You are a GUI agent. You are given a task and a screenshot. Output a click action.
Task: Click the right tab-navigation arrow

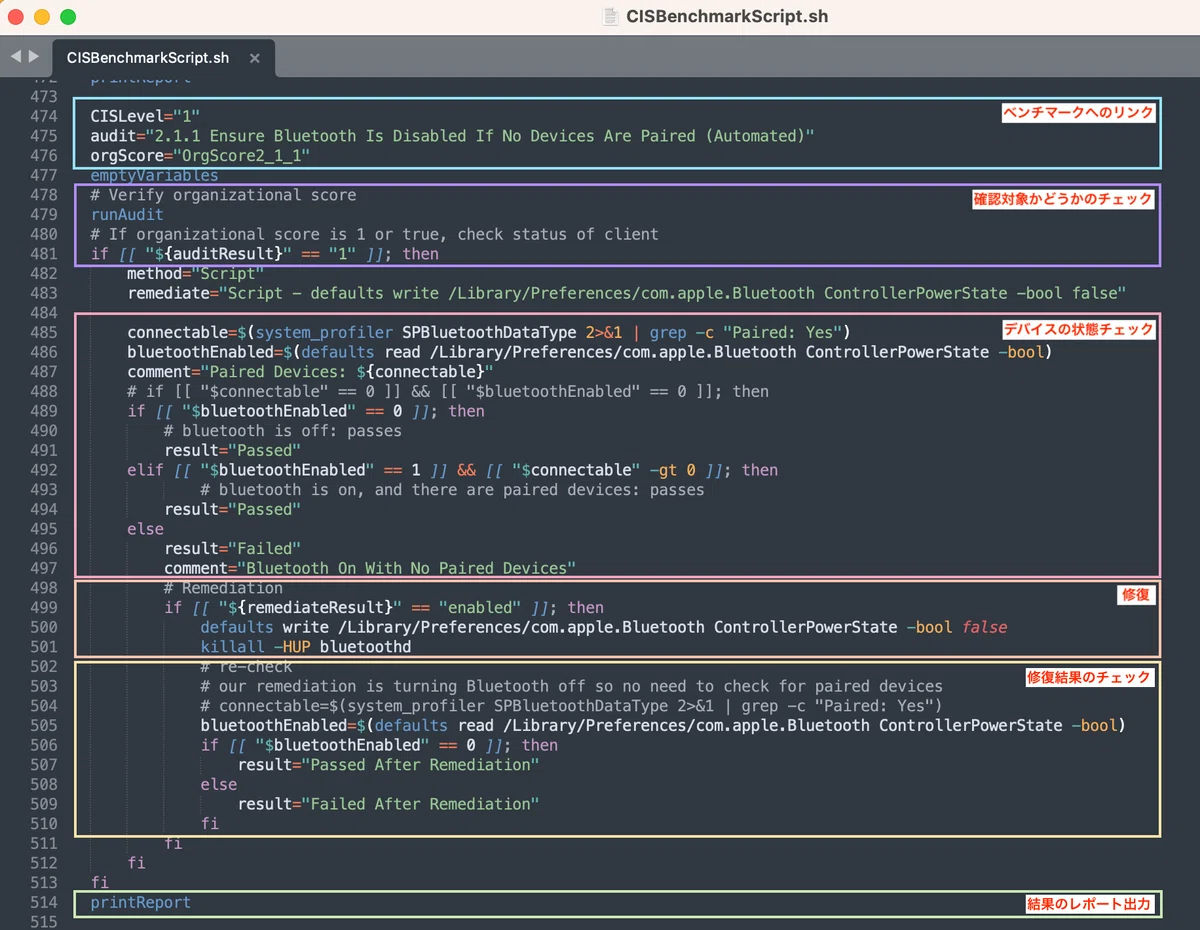[x=34, y=57]
